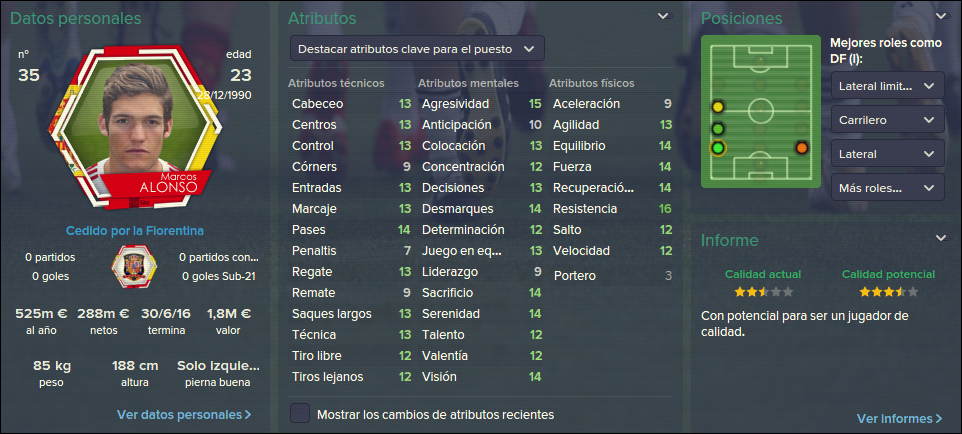Collapse the Informe panel chevron
962x434 pixels.
tap(941, 238)
